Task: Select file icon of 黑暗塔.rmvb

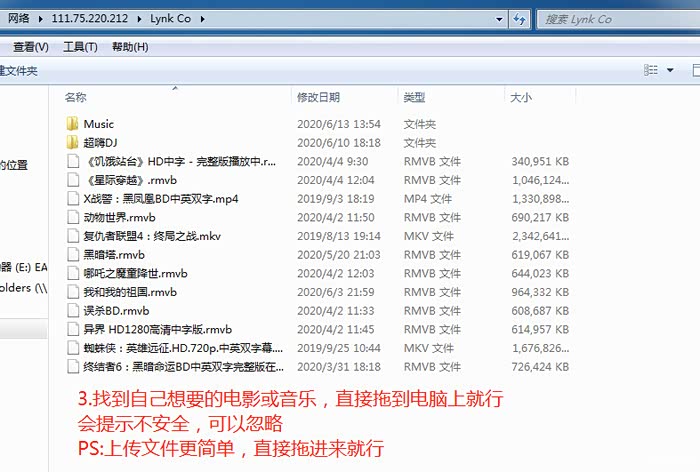Action: (x=73, y=255)
